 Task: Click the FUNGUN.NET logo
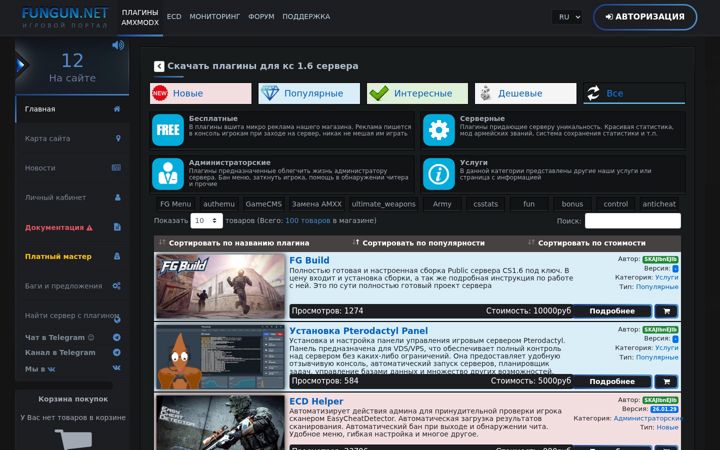click(65, 17)
